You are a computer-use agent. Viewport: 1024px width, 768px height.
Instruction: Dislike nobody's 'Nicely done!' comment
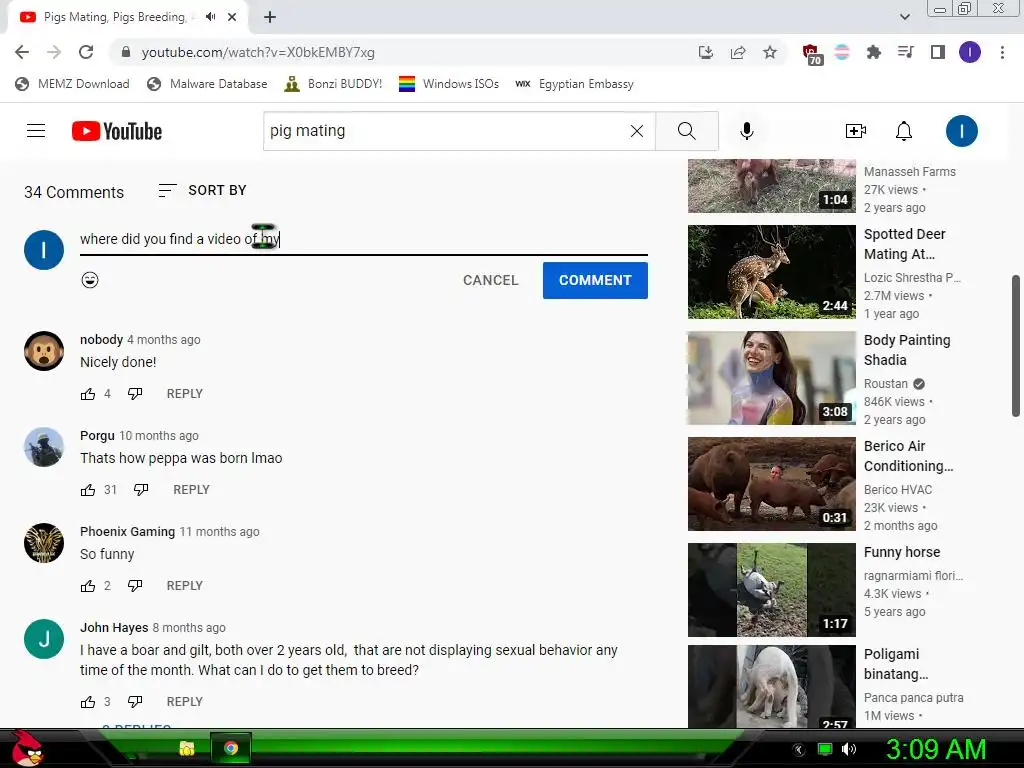(x=135, y=394)
